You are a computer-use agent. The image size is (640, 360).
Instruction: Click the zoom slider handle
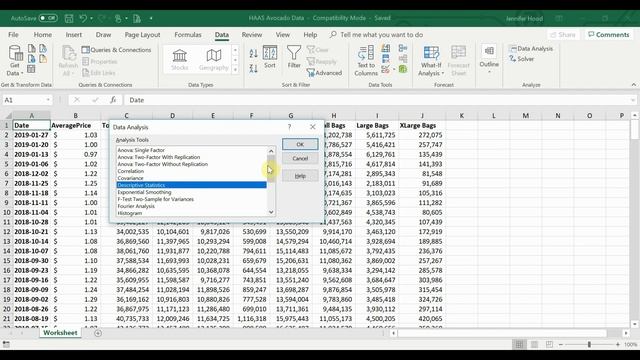(589, 344)
